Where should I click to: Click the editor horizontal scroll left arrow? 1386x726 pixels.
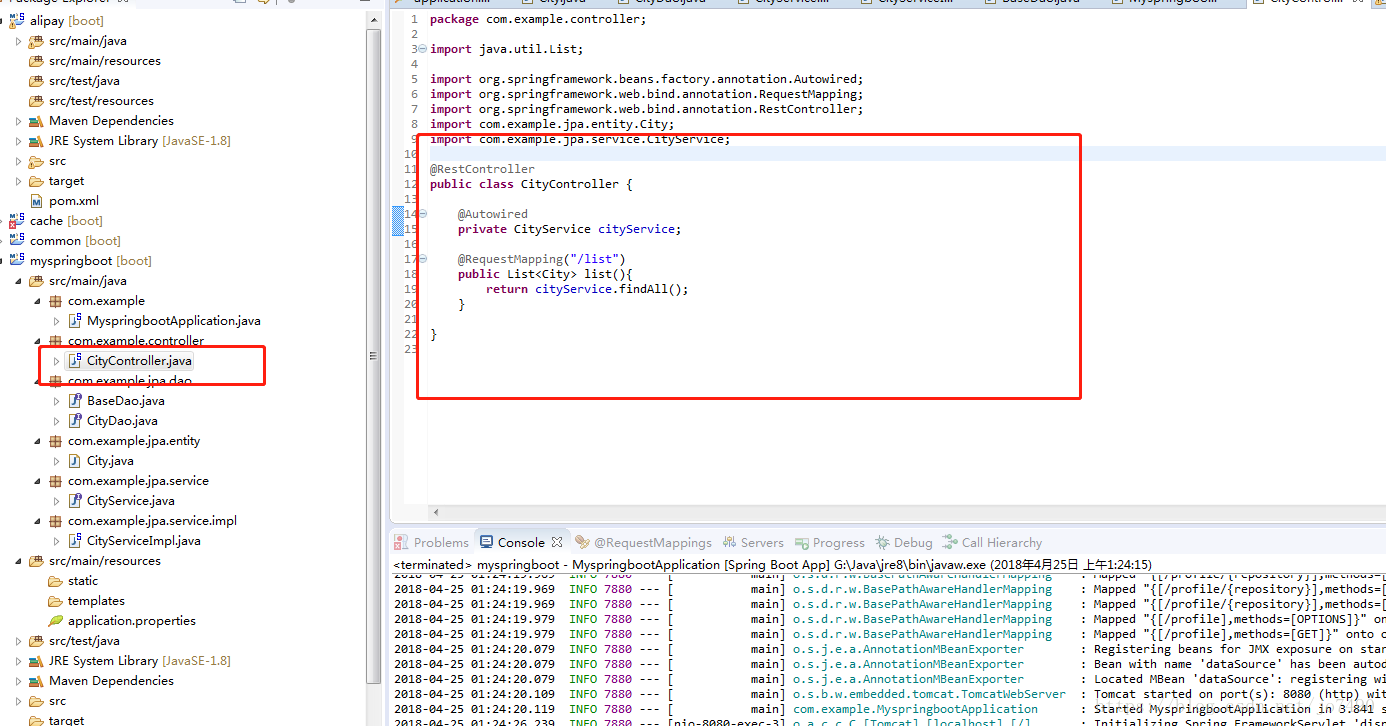pos(435,512)
